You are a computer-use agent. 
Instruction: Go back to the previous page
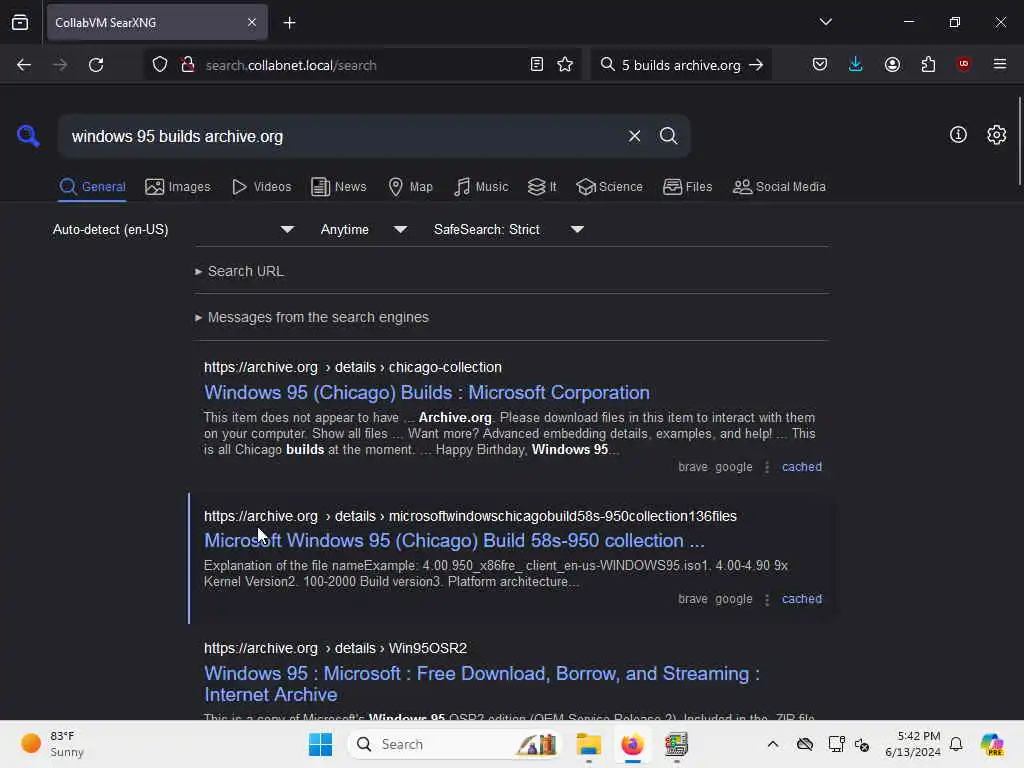(24, 65)
